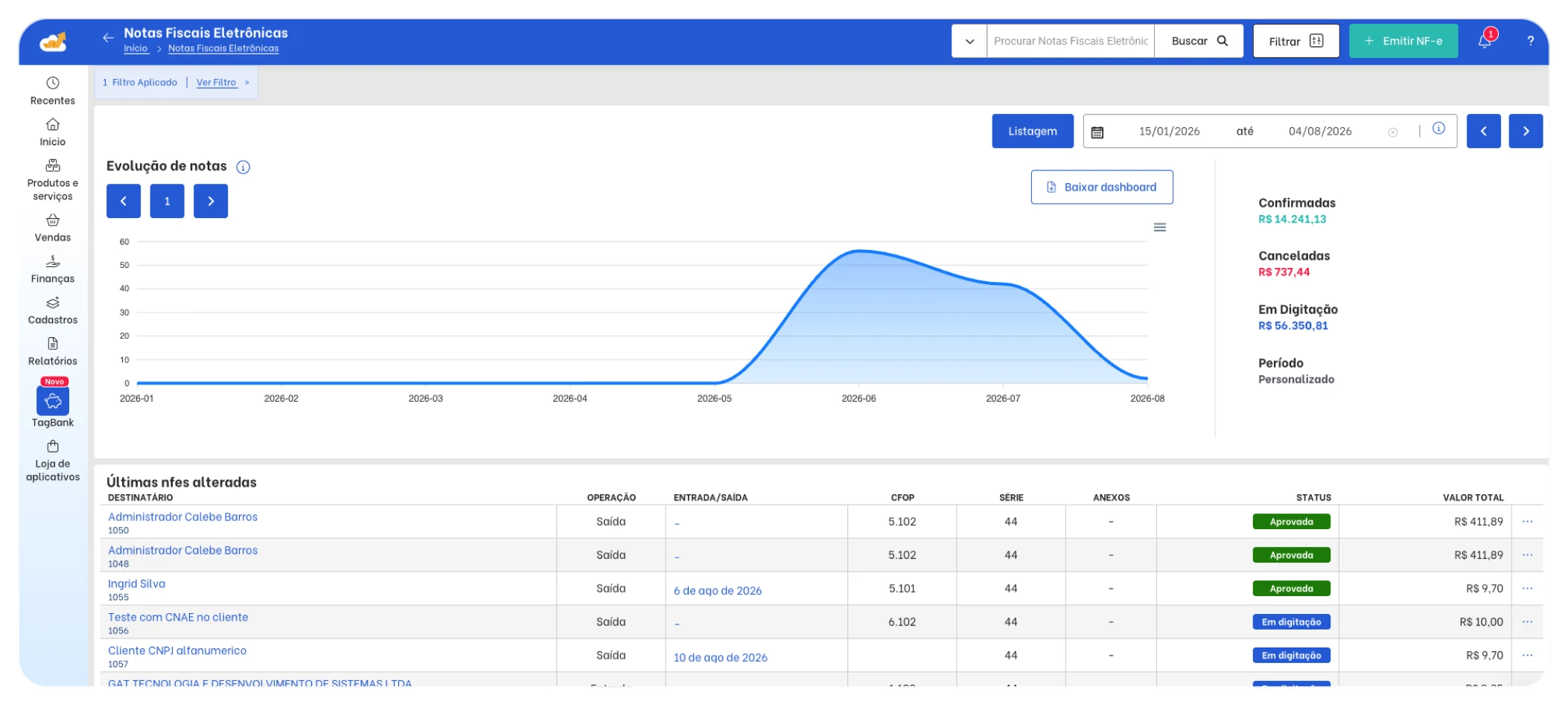
Task: Expand Ver Filtro chevron
Action: 246,83
